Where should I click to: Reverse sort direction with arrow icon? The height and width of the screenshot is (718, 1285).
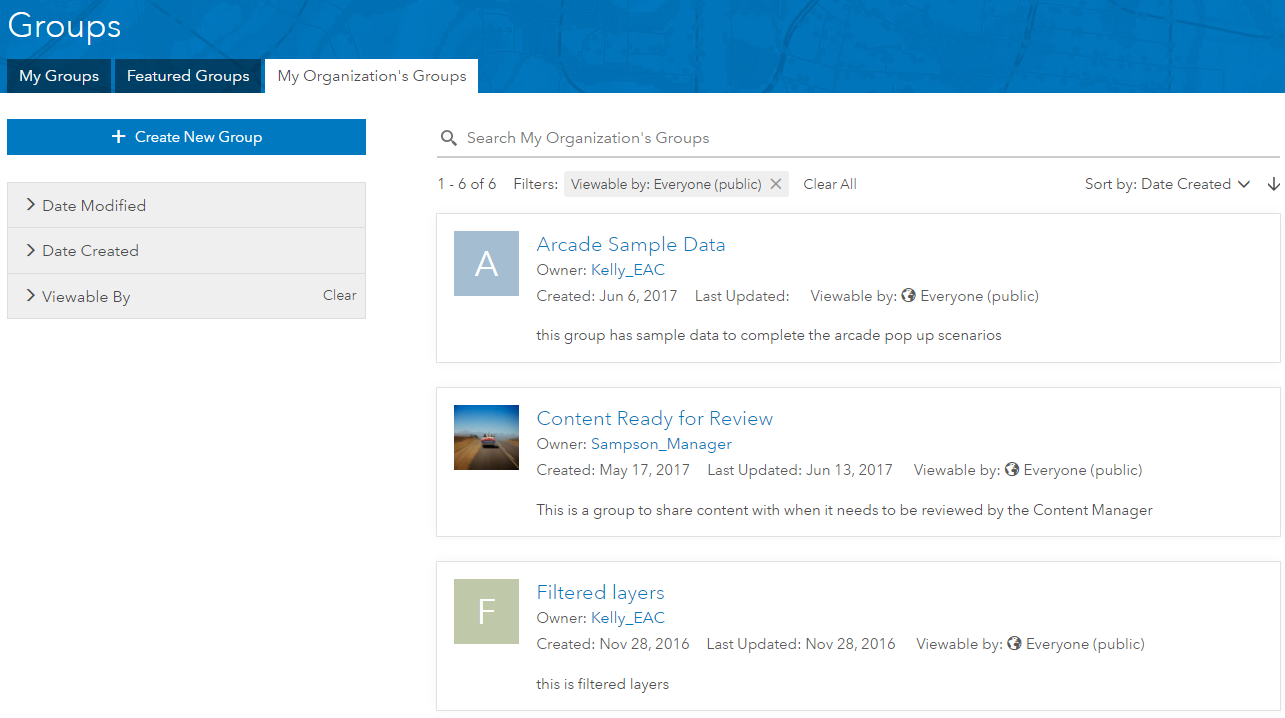coord(1273,184)
